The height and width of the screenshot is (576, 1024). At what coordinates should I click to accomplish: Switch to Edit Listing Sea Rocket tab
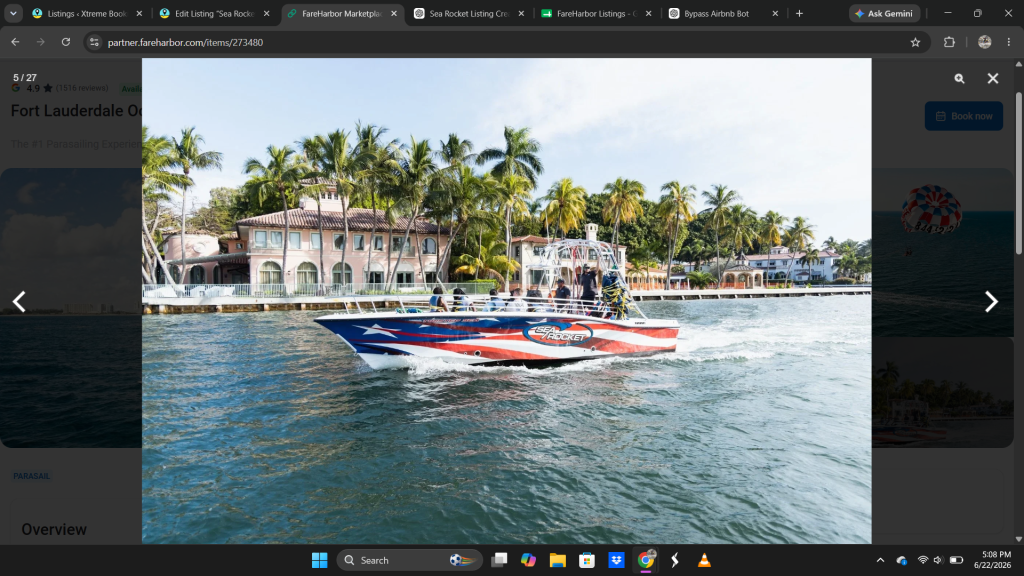(214, 13)
